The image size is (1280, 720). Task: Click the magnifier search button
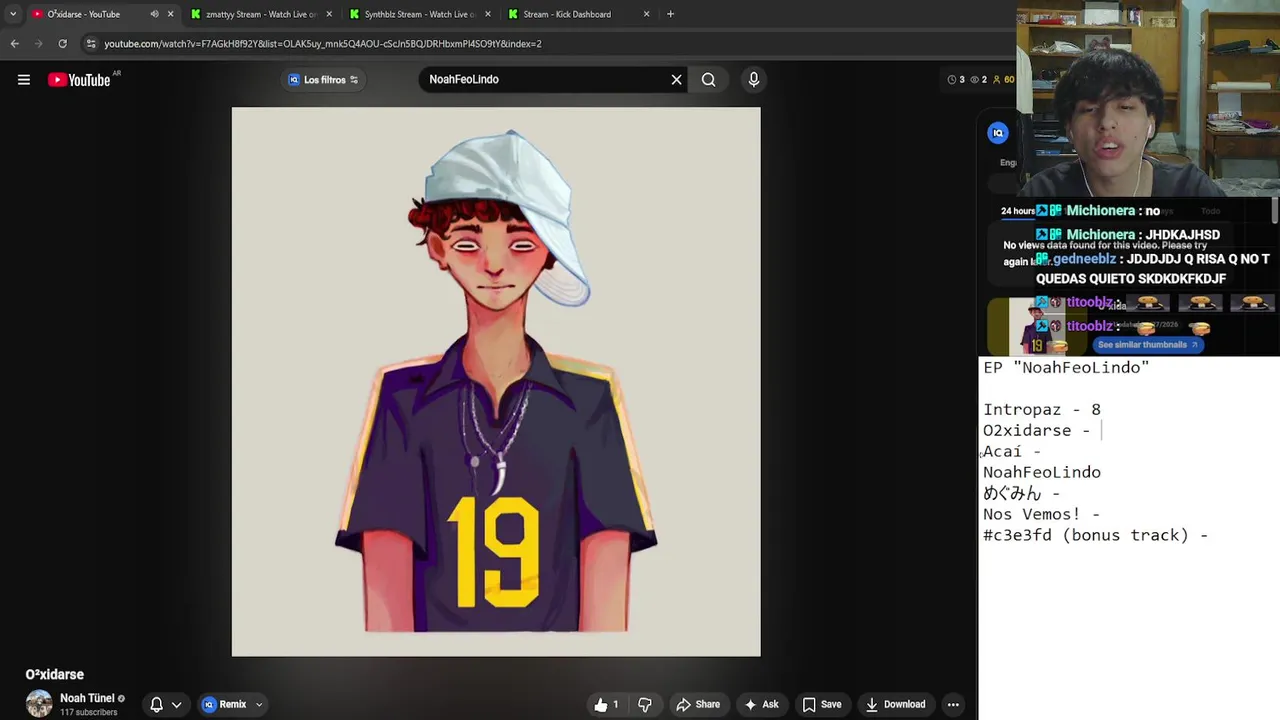[708, 80]
